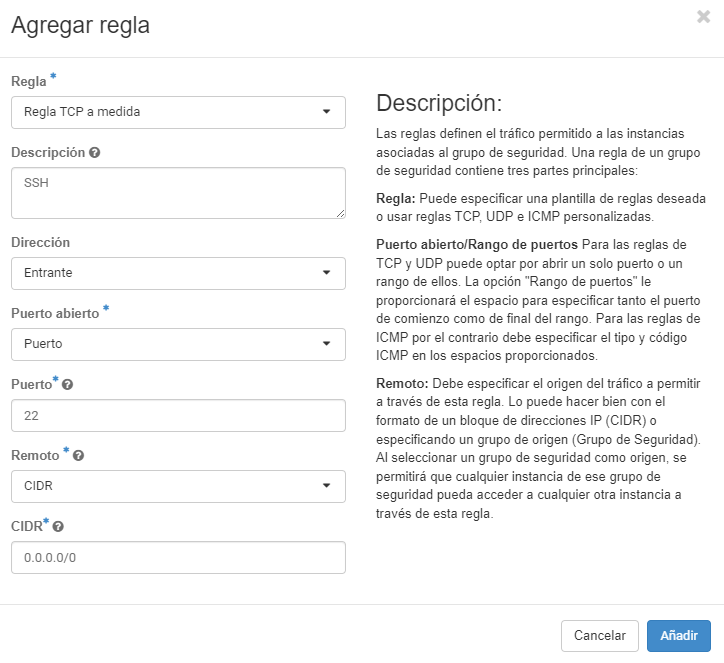The image size is (724, 663).
Task: Click the help icon next to Descripción label
Action: tap(95, 153)
